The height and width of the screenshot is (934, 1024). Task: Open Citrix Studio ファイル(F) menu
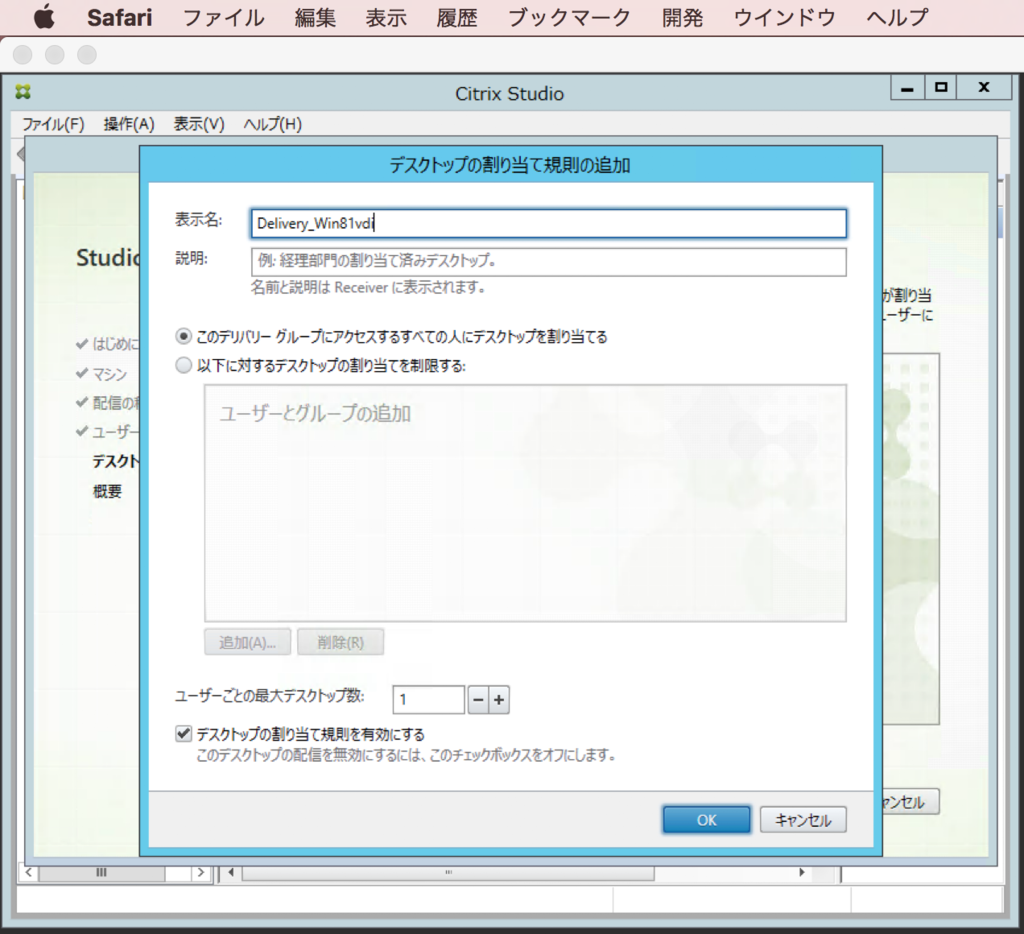54,124
